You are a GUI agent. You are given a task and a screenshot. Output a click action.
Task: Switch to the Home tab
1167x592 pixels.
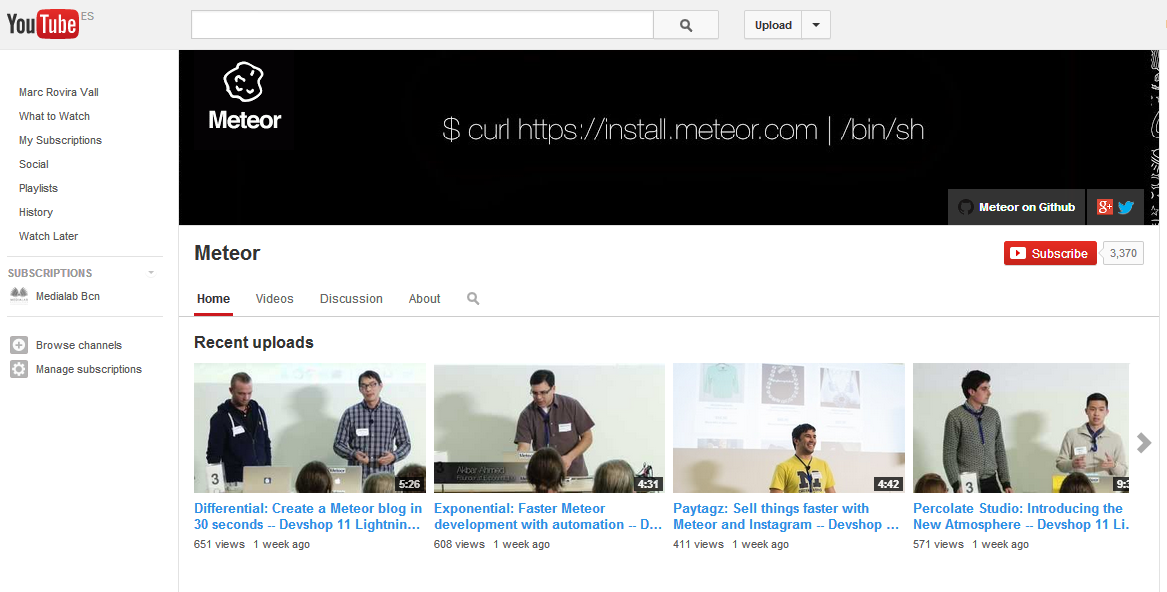click(213, 299)
